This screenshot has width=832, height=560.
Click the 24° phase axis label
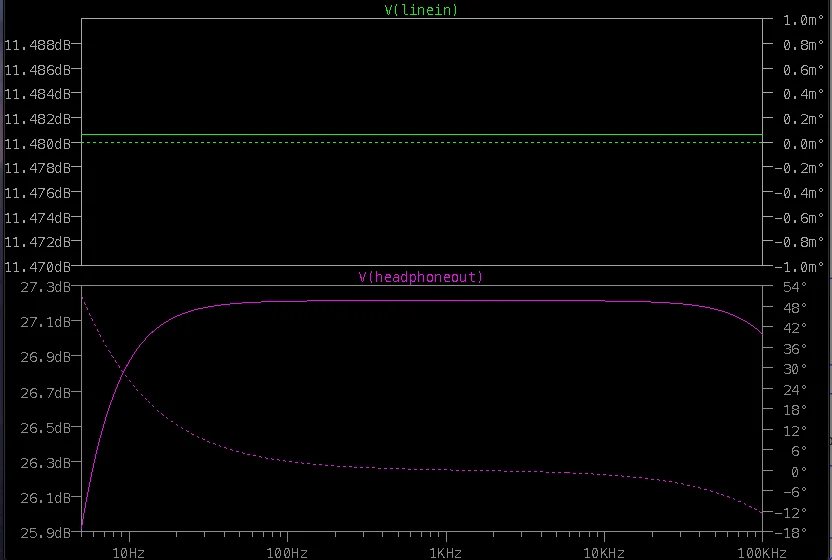795,390
